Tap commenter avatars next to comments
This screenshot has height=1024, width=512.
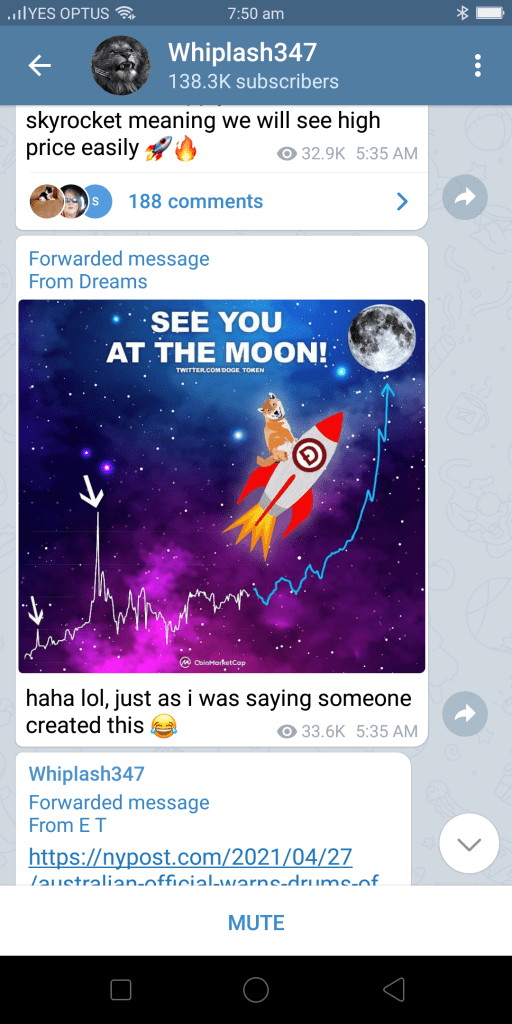coord(71,201)
